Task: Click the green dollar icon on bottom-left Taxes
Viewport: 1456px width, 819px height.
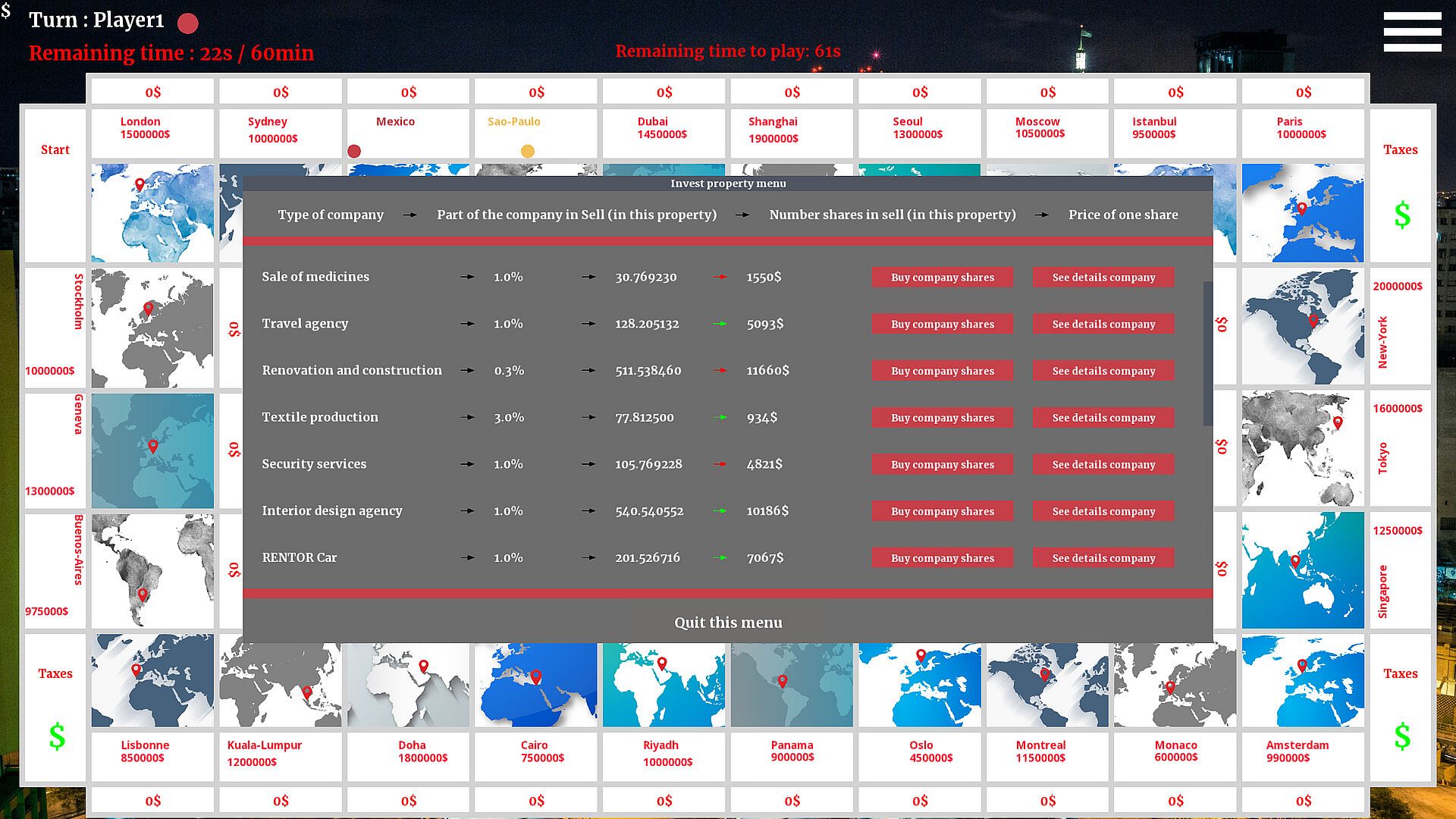Action: pyautogui.click(x=57, y=736)
